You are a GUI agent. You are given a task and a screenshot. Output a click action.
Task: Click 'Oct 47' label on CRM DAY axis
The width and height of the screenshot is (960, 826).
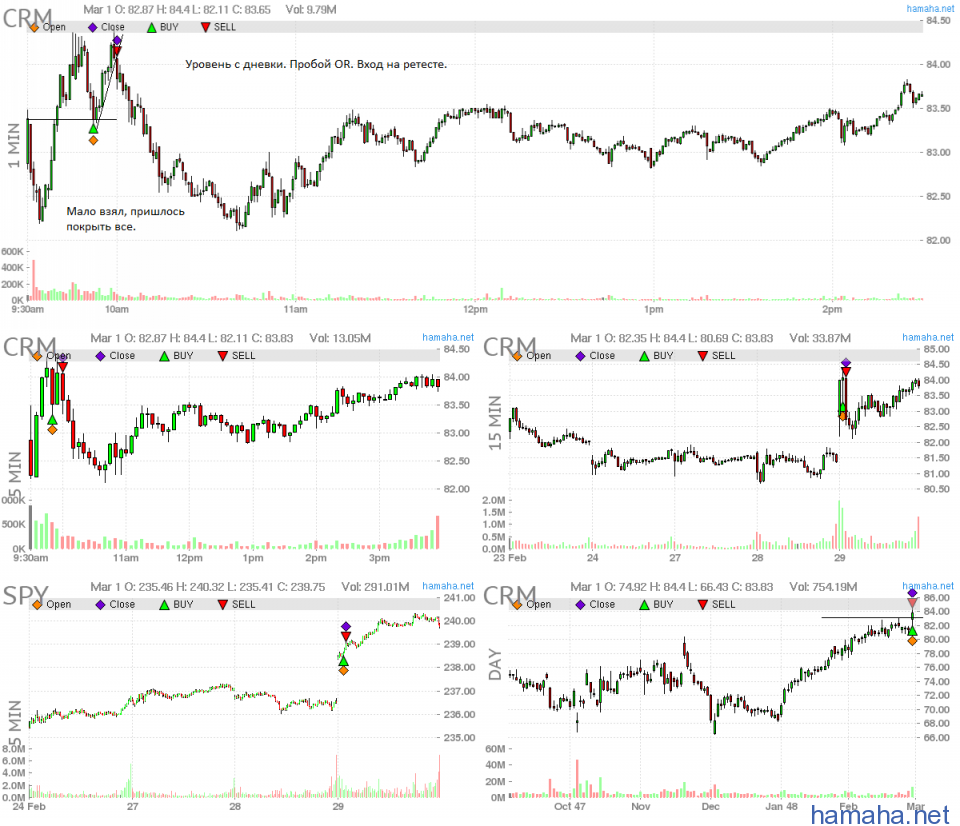point(569,806)
